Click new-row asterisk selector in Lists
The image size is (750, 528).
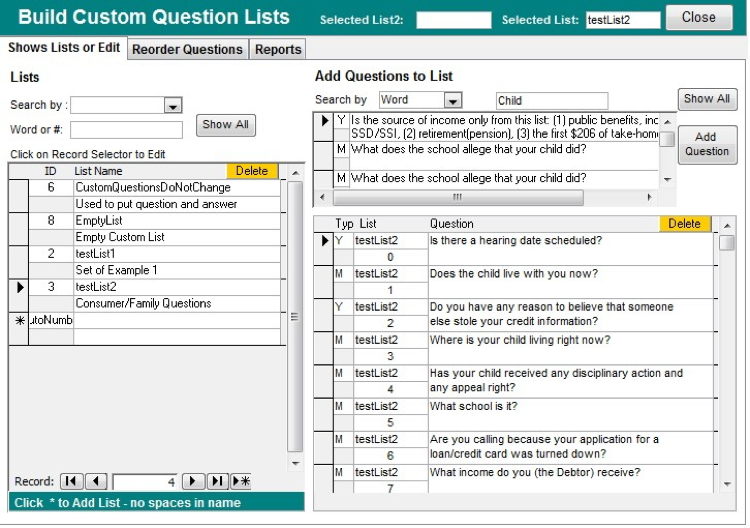point(18,321)
